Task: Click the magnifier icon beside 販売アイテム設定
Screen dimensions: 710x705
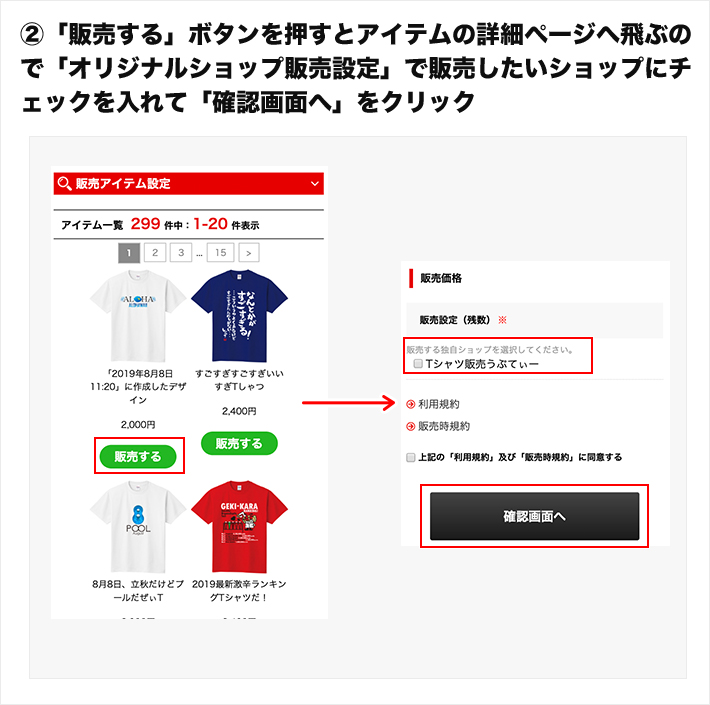Action: (64, 183)
